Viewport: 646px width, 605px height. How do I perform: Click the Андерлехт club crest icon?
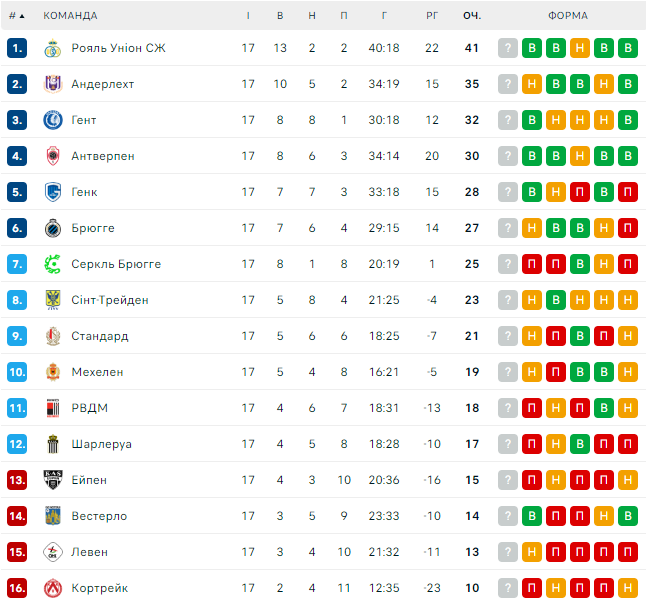(x=53, y=84)
